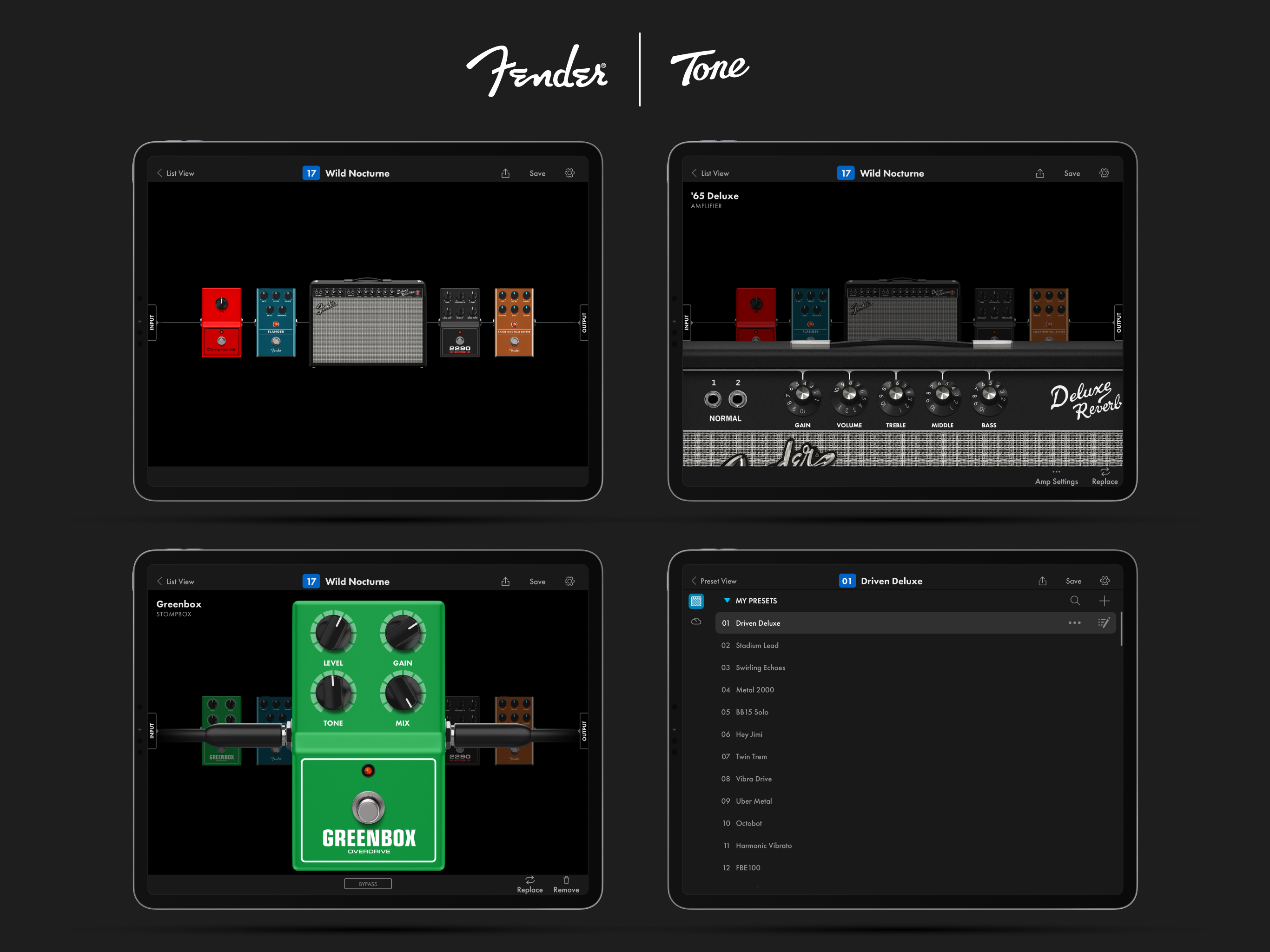Open settings gear in Greenbox tablet
This screenshot has width=1270, height=952.
click(569, 581)
